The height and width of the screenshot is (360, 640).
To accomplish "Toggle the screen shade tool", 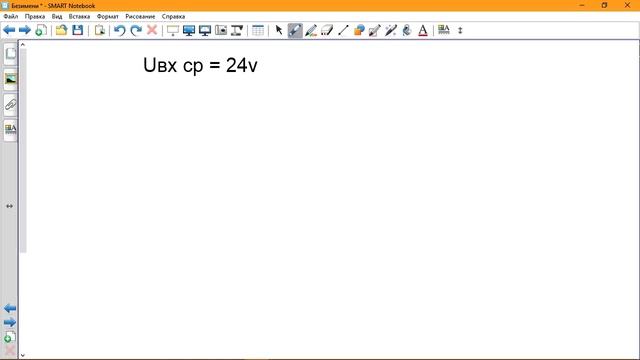I will click(173, 30).
